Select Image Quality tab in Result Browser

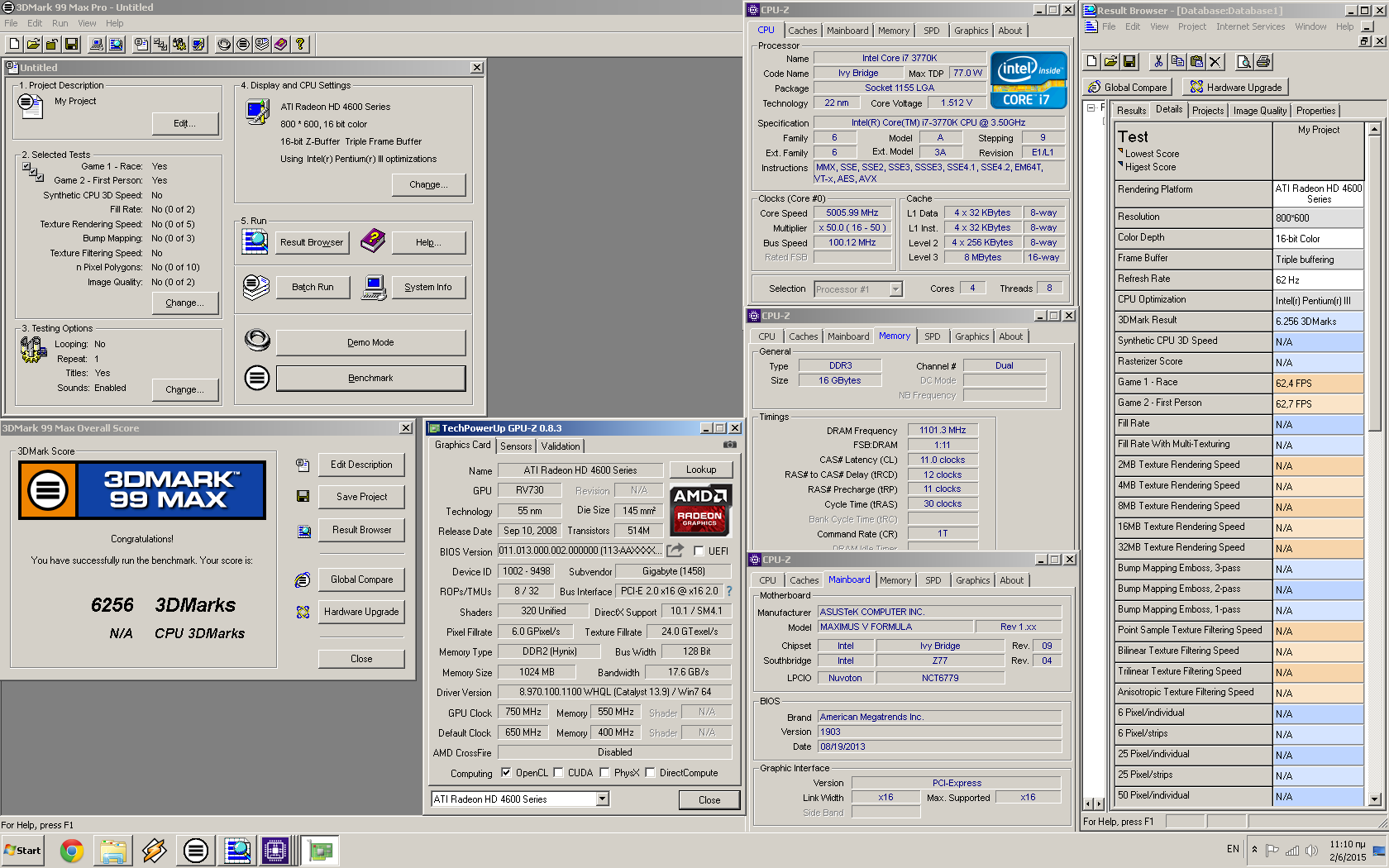pos(1260,111)
